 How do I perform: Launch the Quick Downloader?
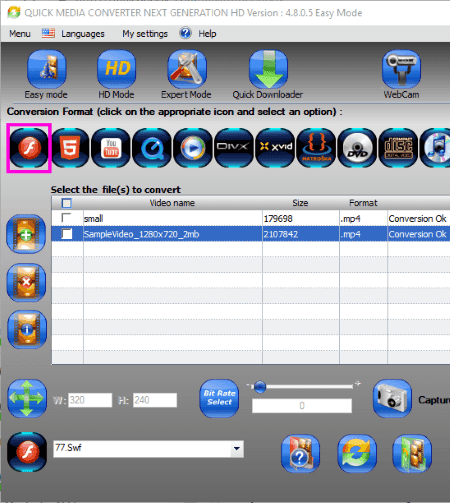268,70
